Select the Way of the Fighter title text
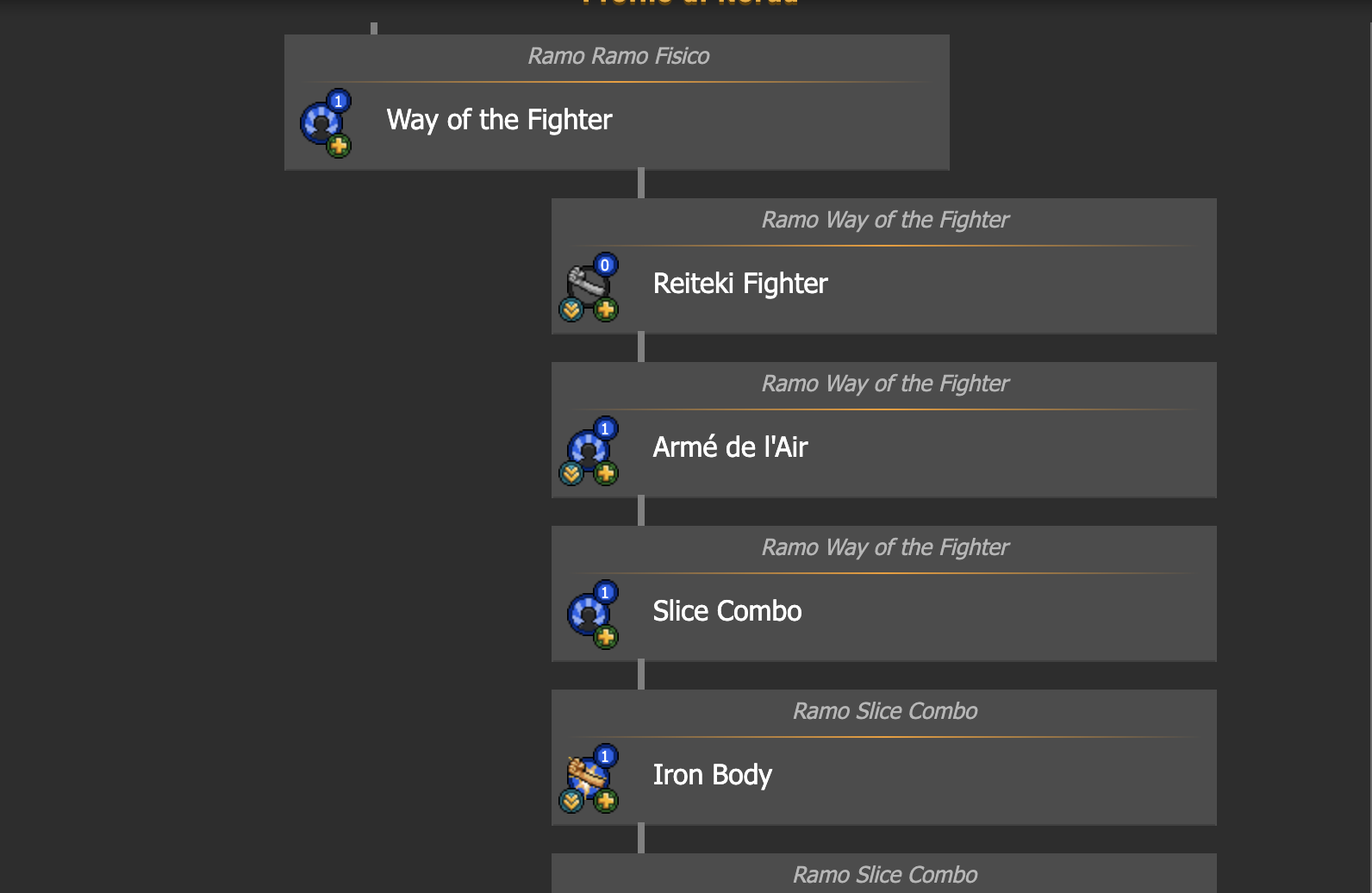The width and height of the screenshot is (1372, 893). pyautogui.click(x=500, y=120)
